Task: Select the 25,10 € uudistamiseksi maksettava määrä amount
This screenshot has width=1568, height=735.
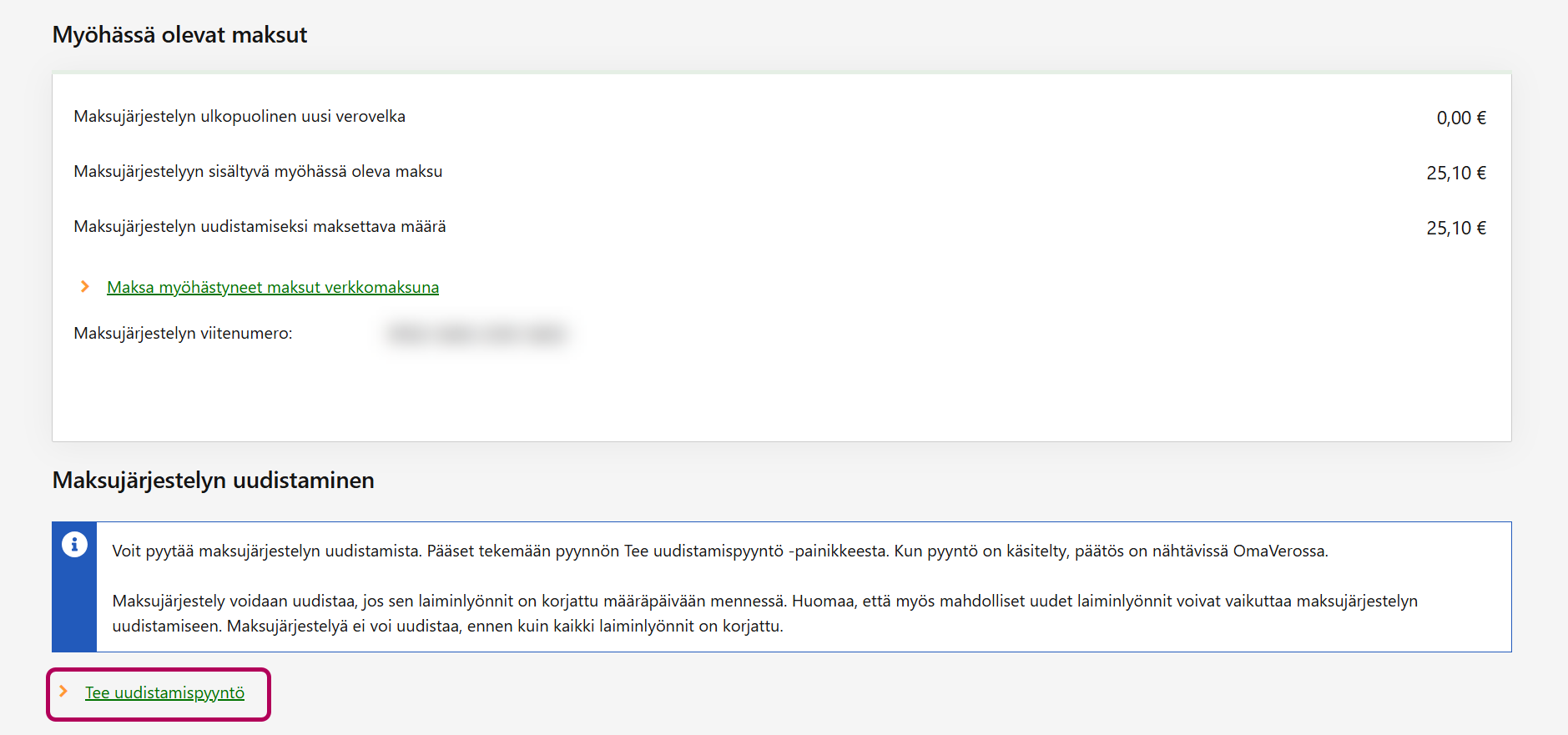Action: (x=1455, y=229)
